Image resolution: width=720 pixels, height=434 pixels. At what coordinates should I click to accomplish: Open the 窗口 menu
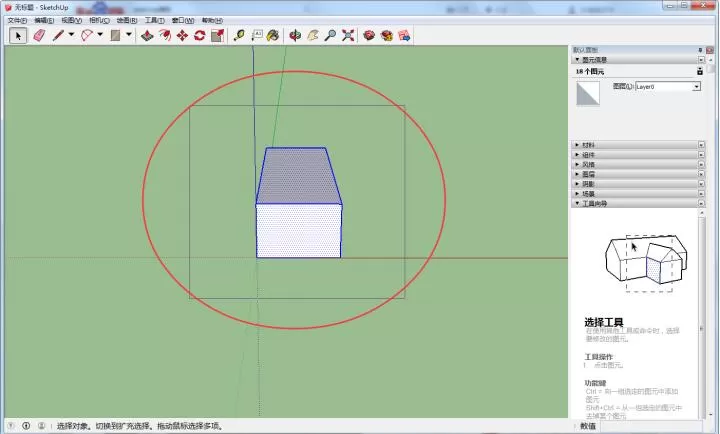[x=183, y=20]
